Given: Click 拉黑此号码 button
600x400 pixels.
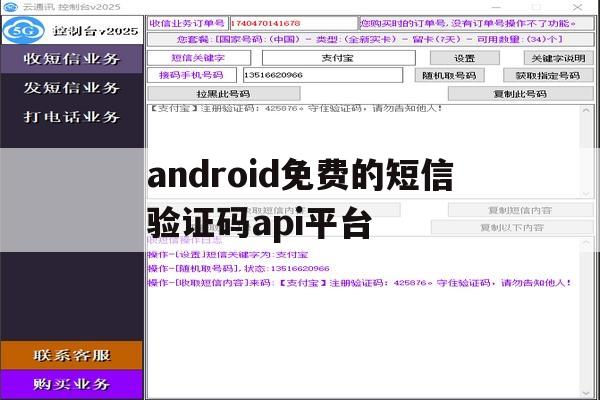Looking at the screenshot, I should (x=223, y=93).
